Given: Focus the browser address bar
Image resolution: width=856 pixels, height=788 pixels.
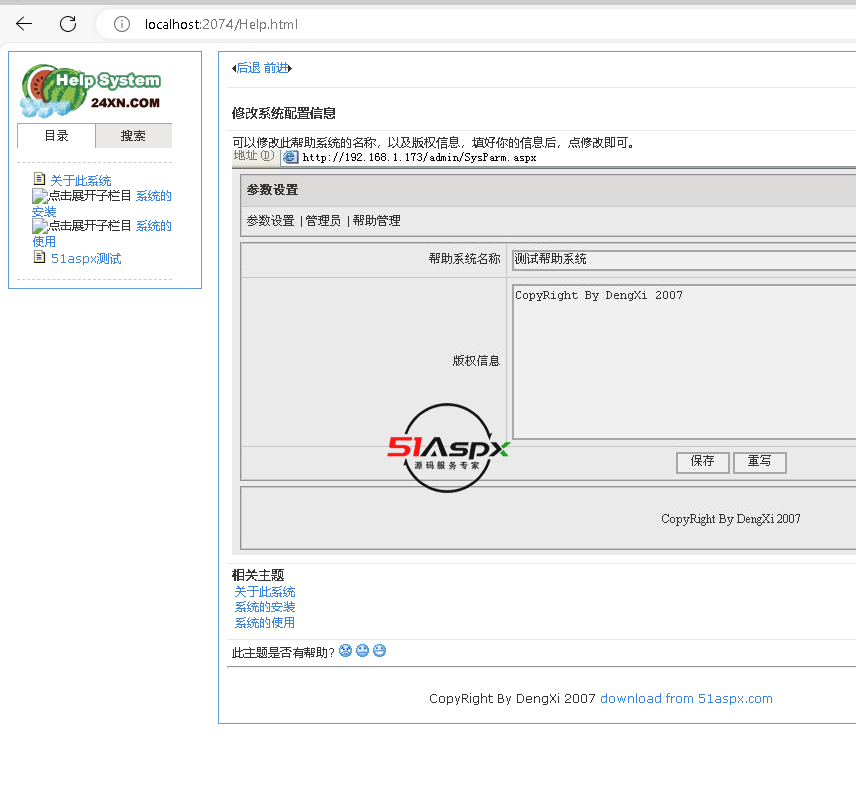Looking at the screenshot, I should point(450,24).
